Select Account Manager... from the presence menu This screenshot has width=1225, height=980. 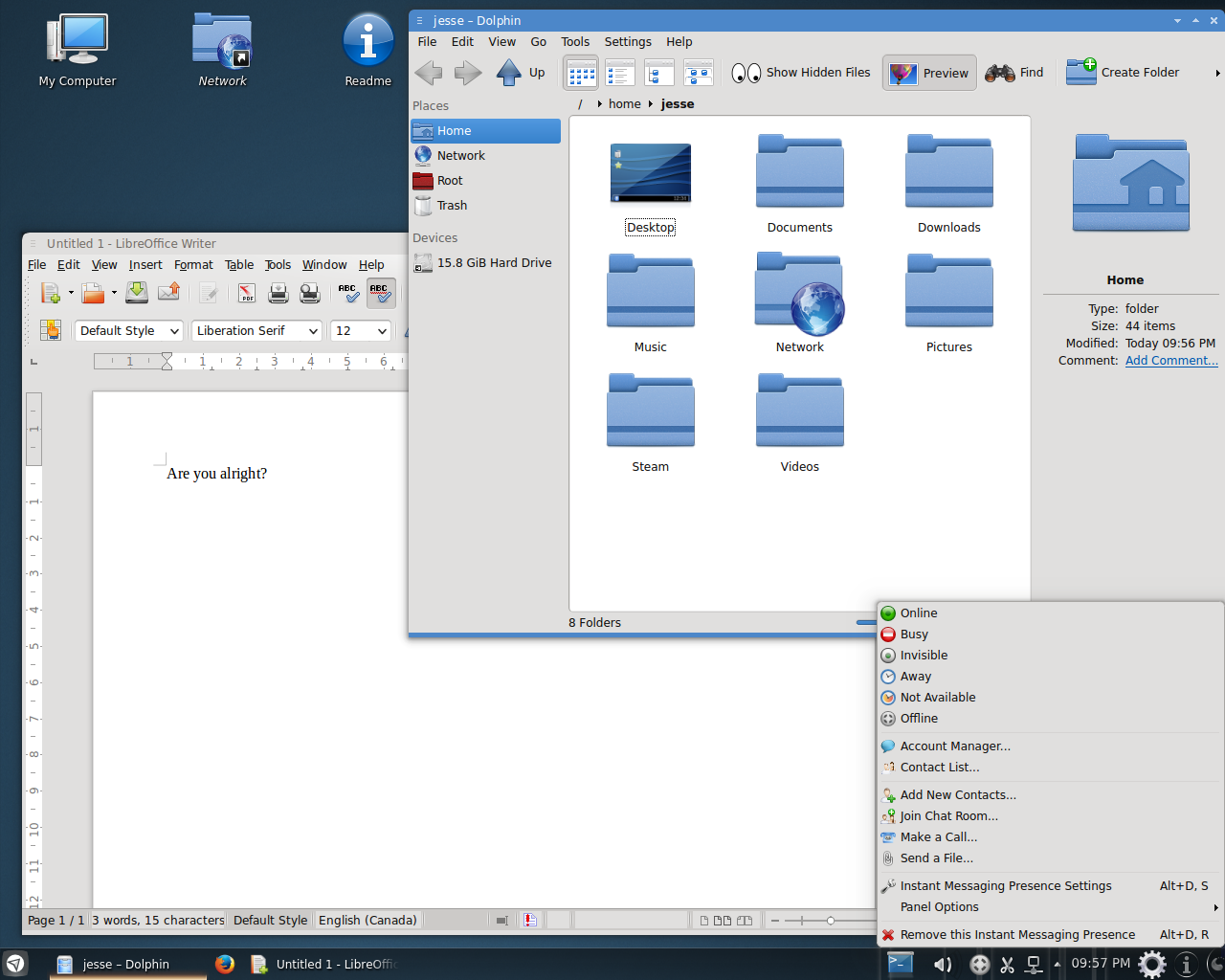tap(1050, 746)
